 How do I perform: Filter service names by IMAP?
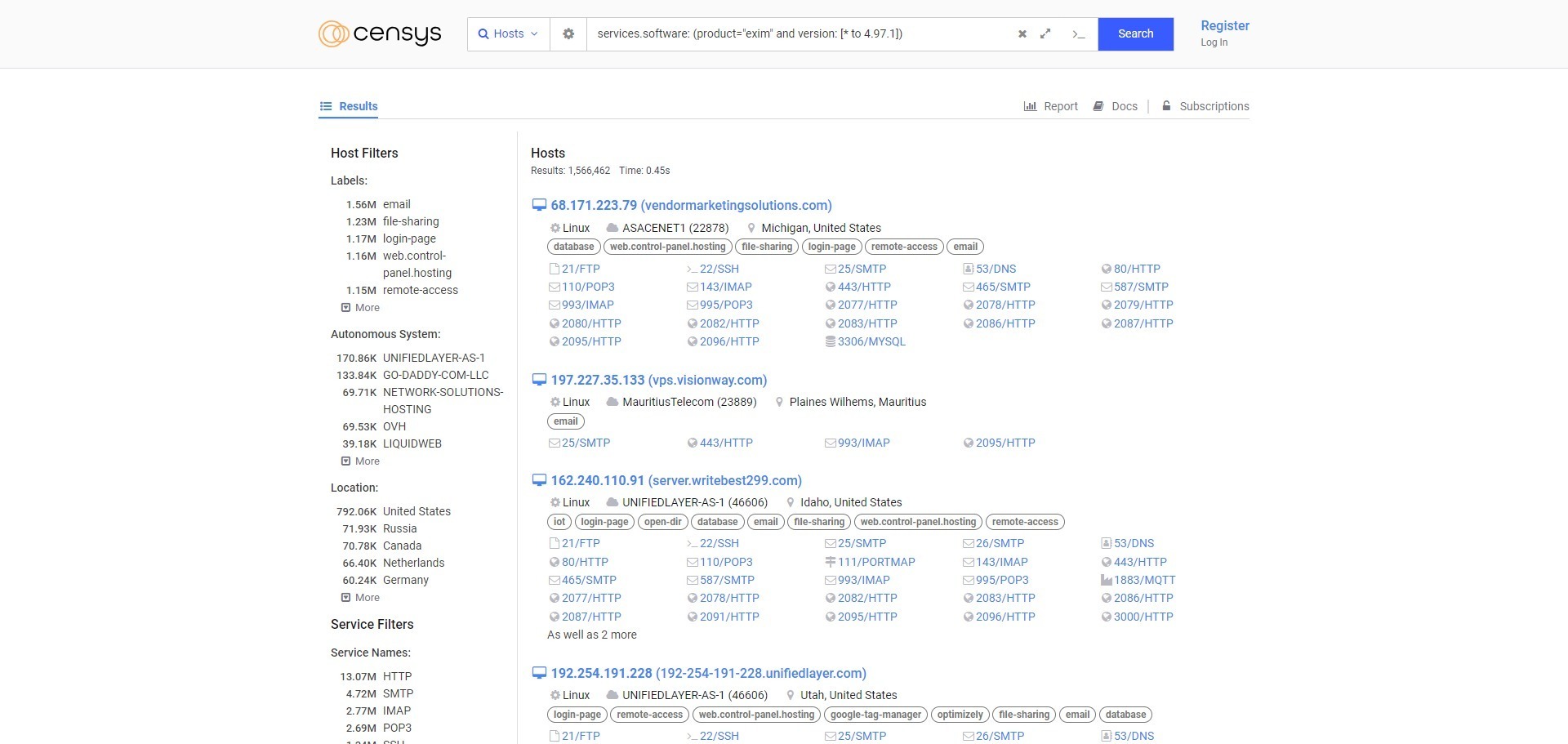(397, 711)
